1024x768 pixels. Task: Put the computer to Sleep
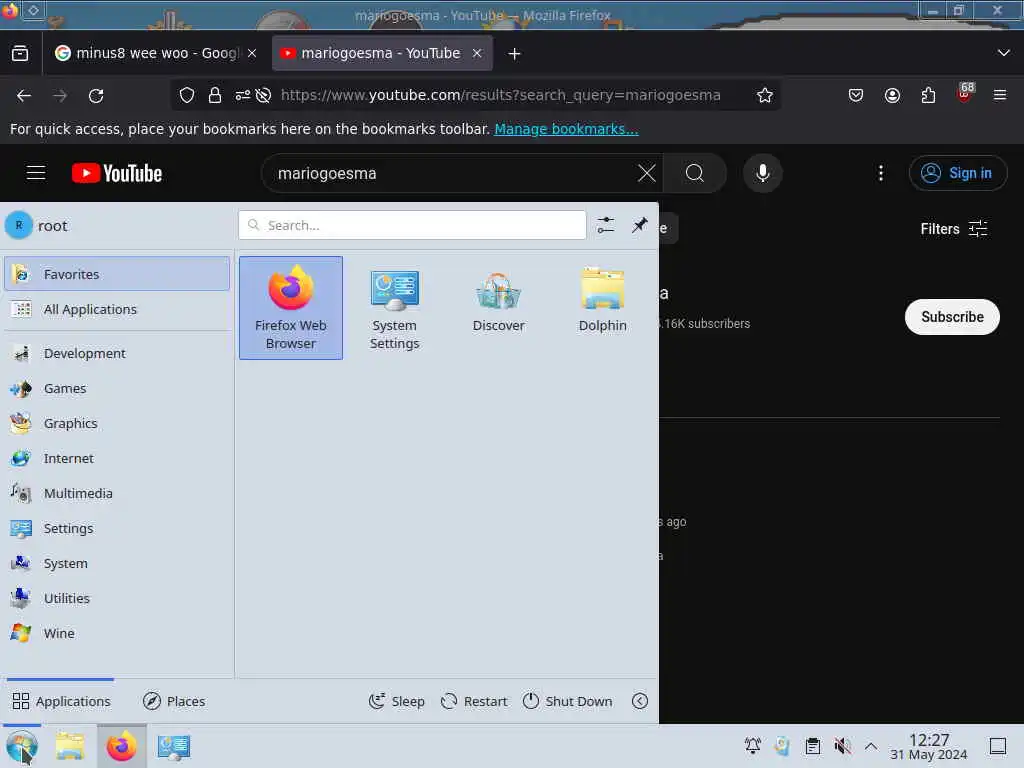tap(396, 701)
